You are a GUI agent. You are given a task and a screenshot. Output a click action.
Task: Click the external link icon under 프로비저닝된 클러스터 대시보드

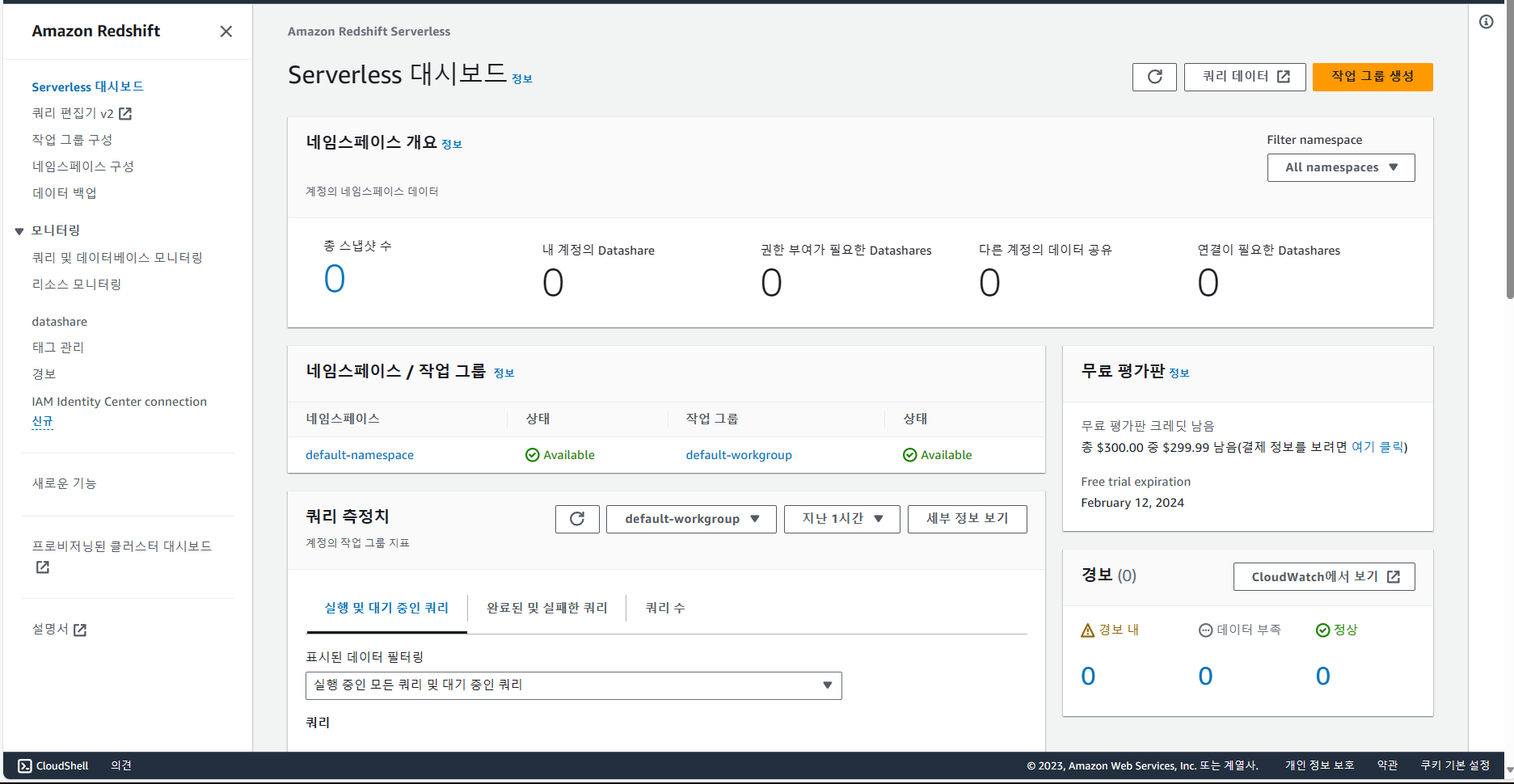pyautogui.click(x=43, y=567)
